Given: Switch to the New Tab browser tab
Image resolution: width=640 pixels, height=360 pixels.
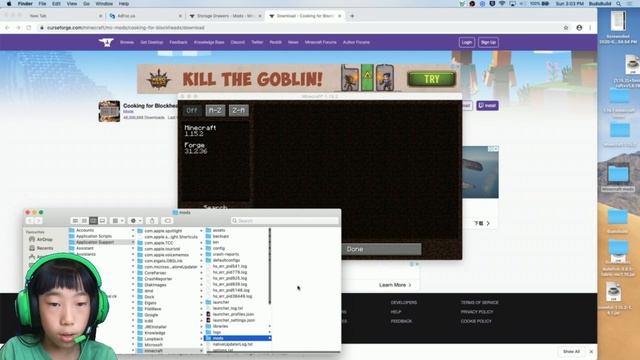Looking at the screenshot, I should (65, 16).
